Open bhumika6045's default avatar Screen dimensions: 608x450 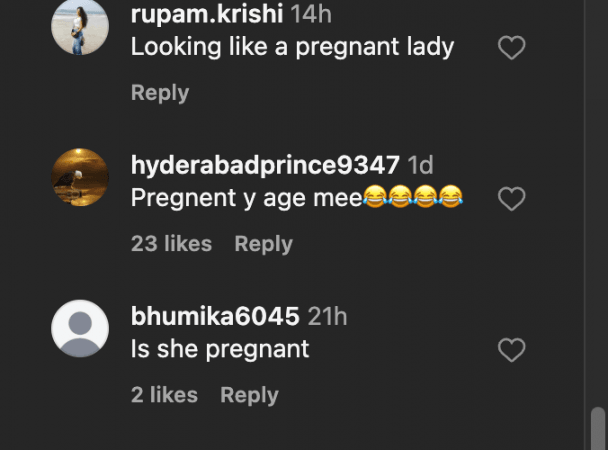[80, 328]
